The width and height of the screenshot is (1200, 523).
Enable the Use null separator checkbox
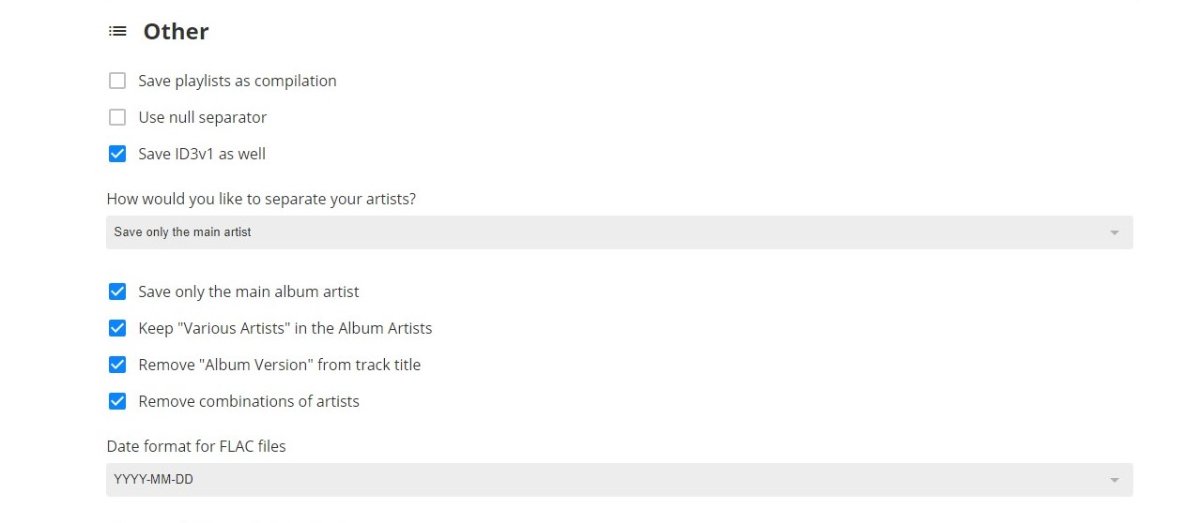[118, 118]
